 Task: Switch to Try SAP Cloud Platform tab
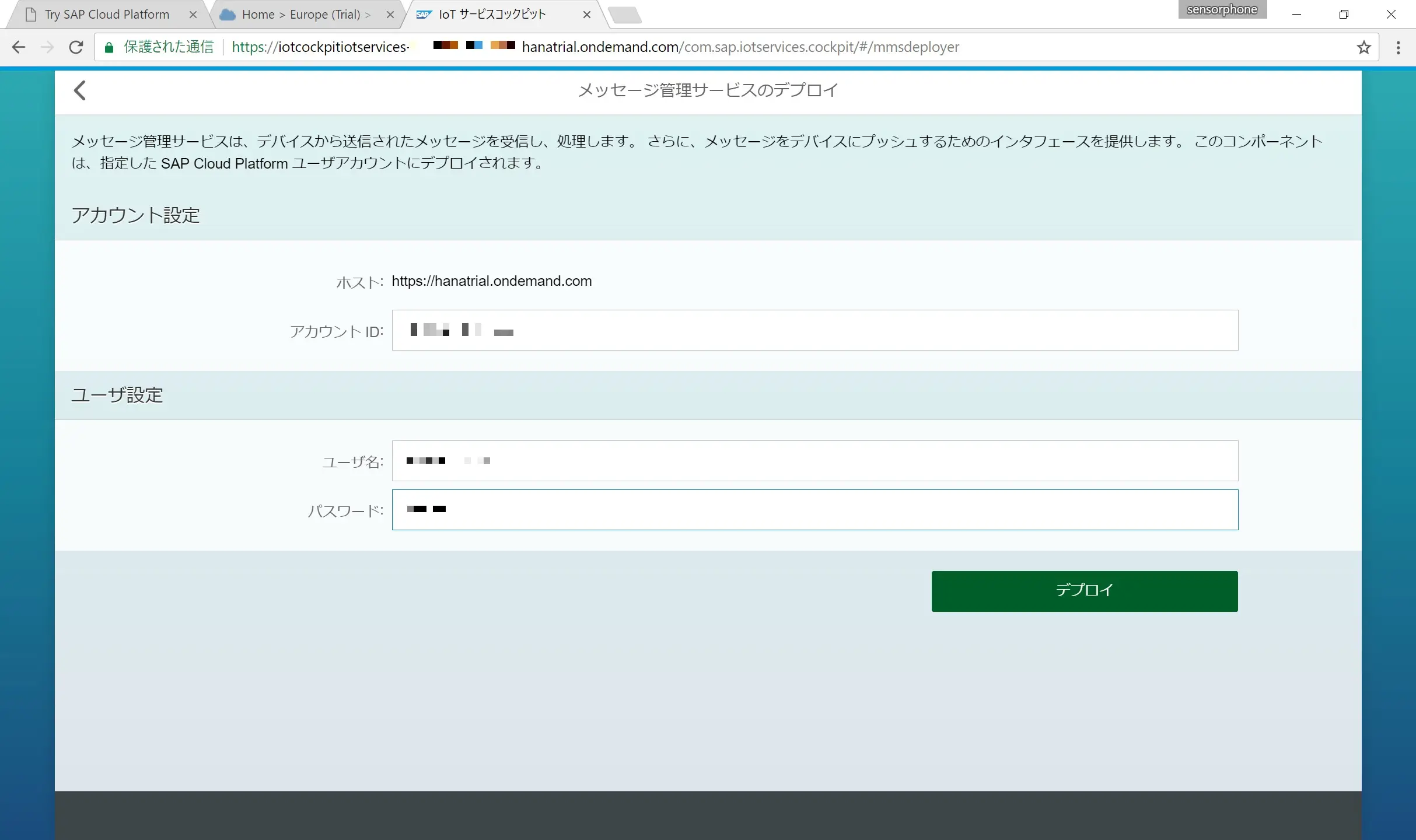[x=108, y=15]
